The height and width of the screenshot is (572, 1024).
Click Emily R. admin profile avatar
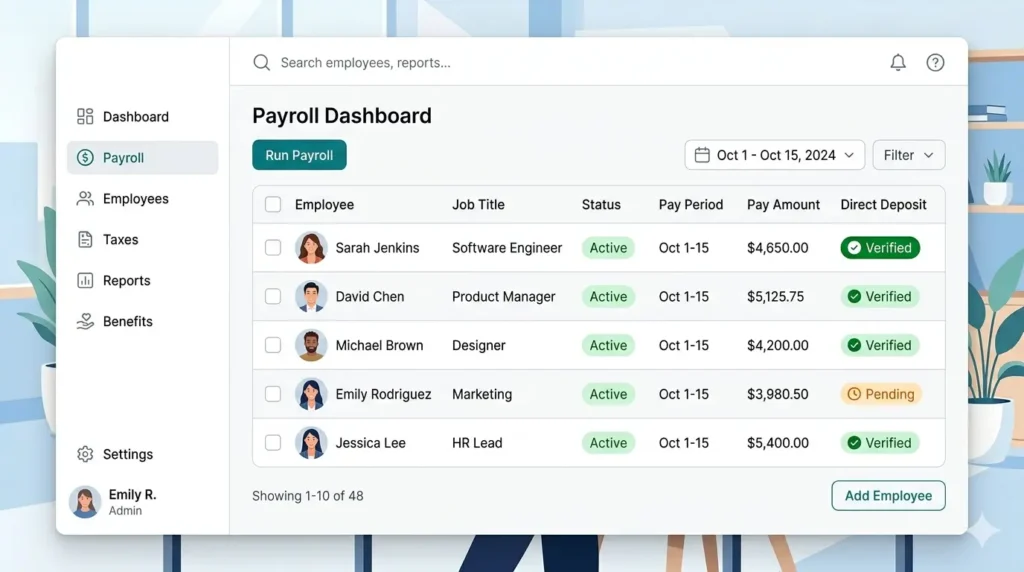pyautogui.click(x=85, y=501)
